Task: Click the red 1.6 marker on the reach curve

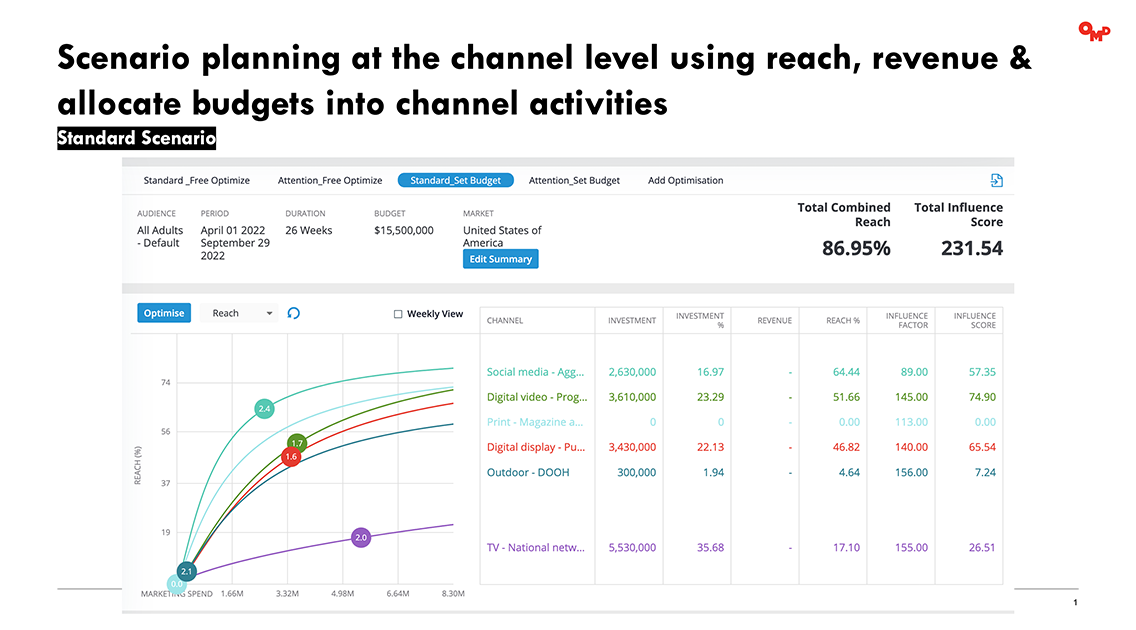Action: (x=291, y=455)
